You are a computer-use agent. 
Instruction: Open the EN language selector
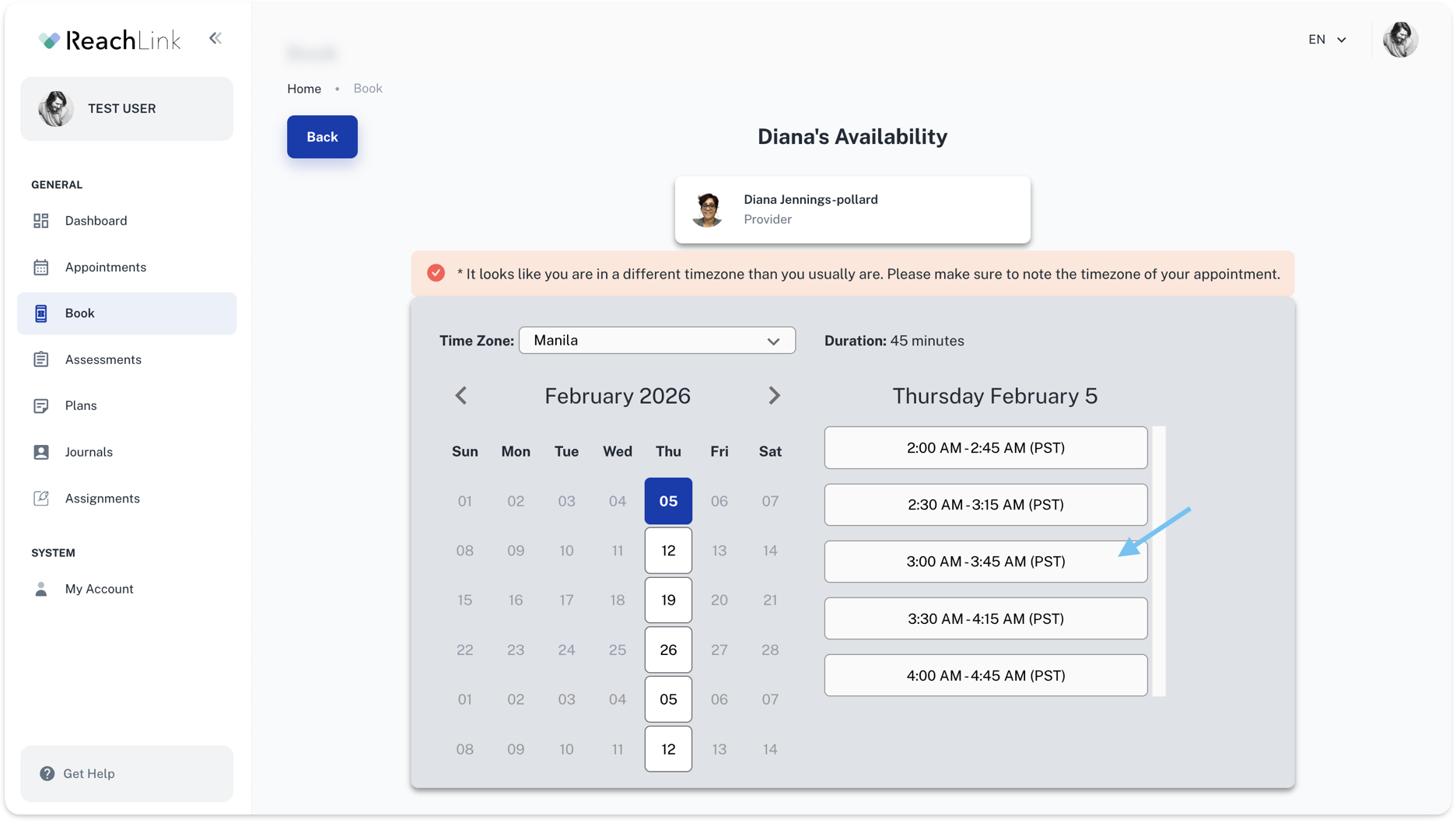click(x=1327, y=40)
